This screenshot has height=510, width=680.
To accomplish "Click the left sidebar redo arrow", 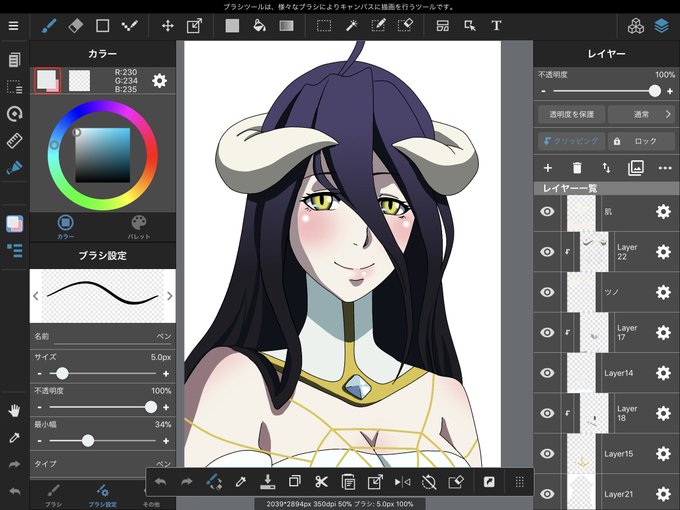I will 14,465.
